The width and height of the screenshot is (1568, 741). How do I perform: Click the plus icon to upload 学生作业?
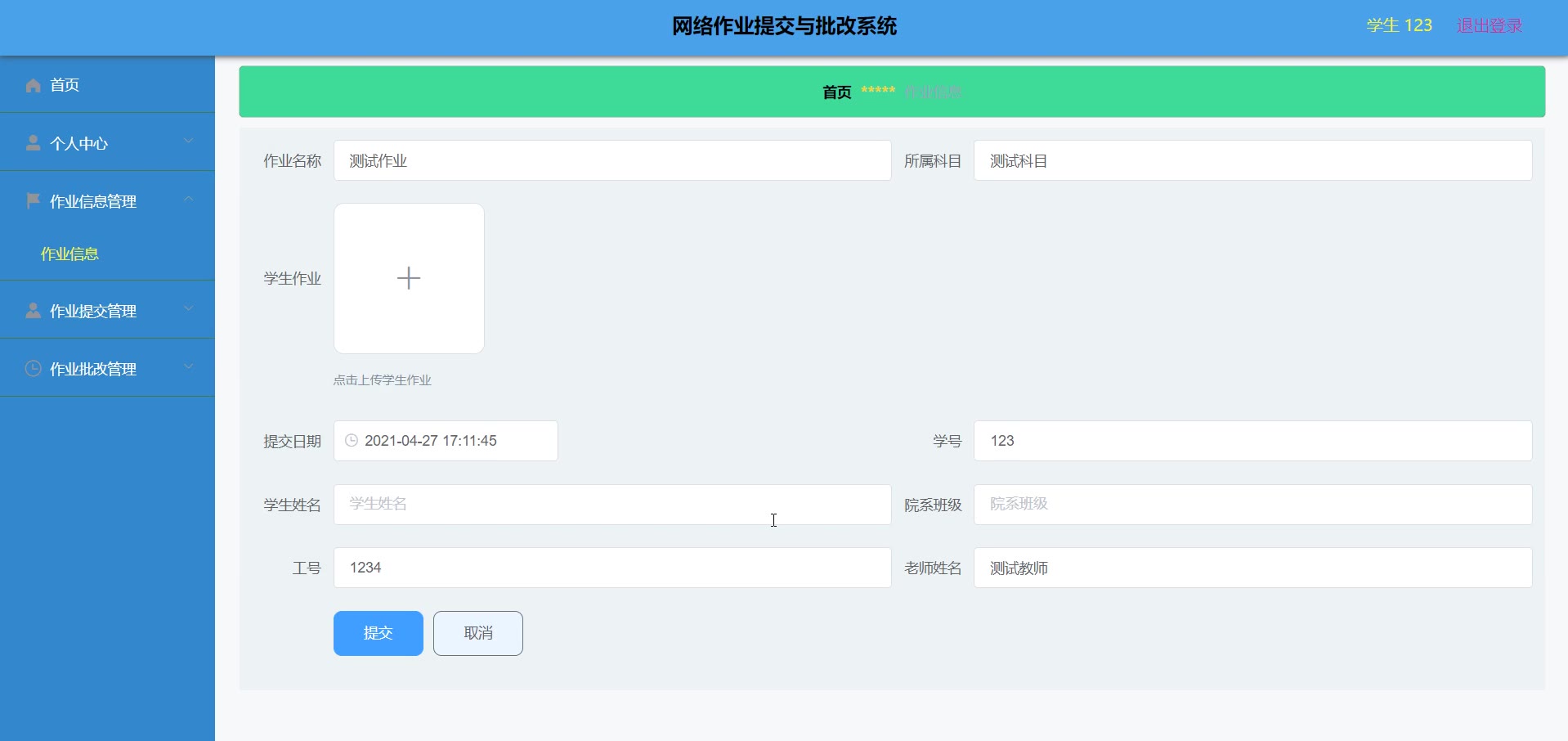pos(409,278)
